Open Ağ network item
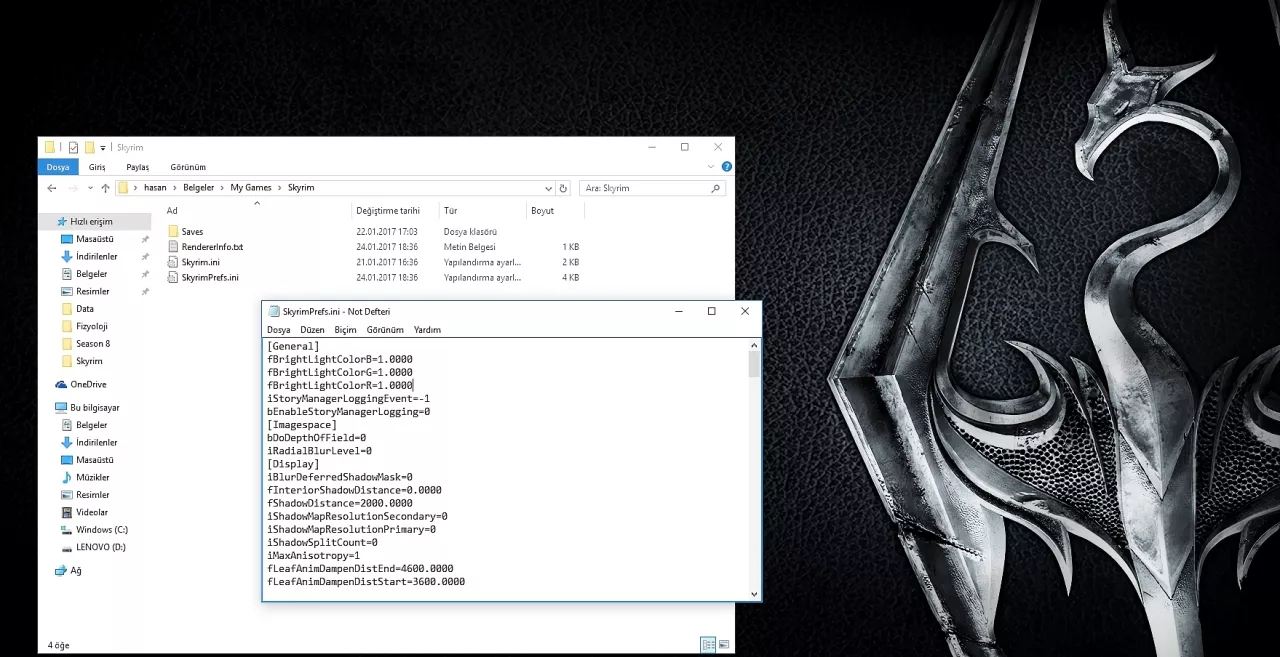Screen dimensions: 1280x657 75,570
